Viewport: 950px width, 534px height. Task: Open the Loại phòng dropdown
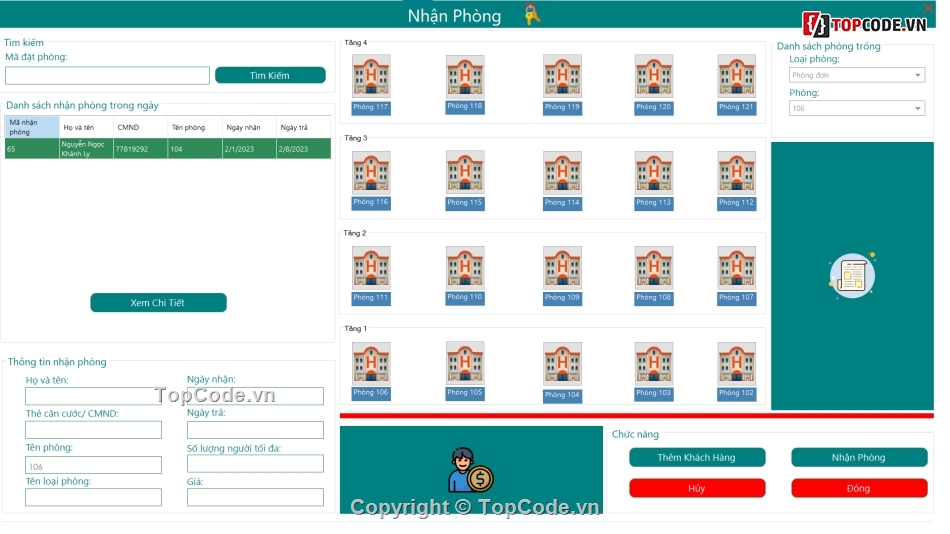coord(856,75)
